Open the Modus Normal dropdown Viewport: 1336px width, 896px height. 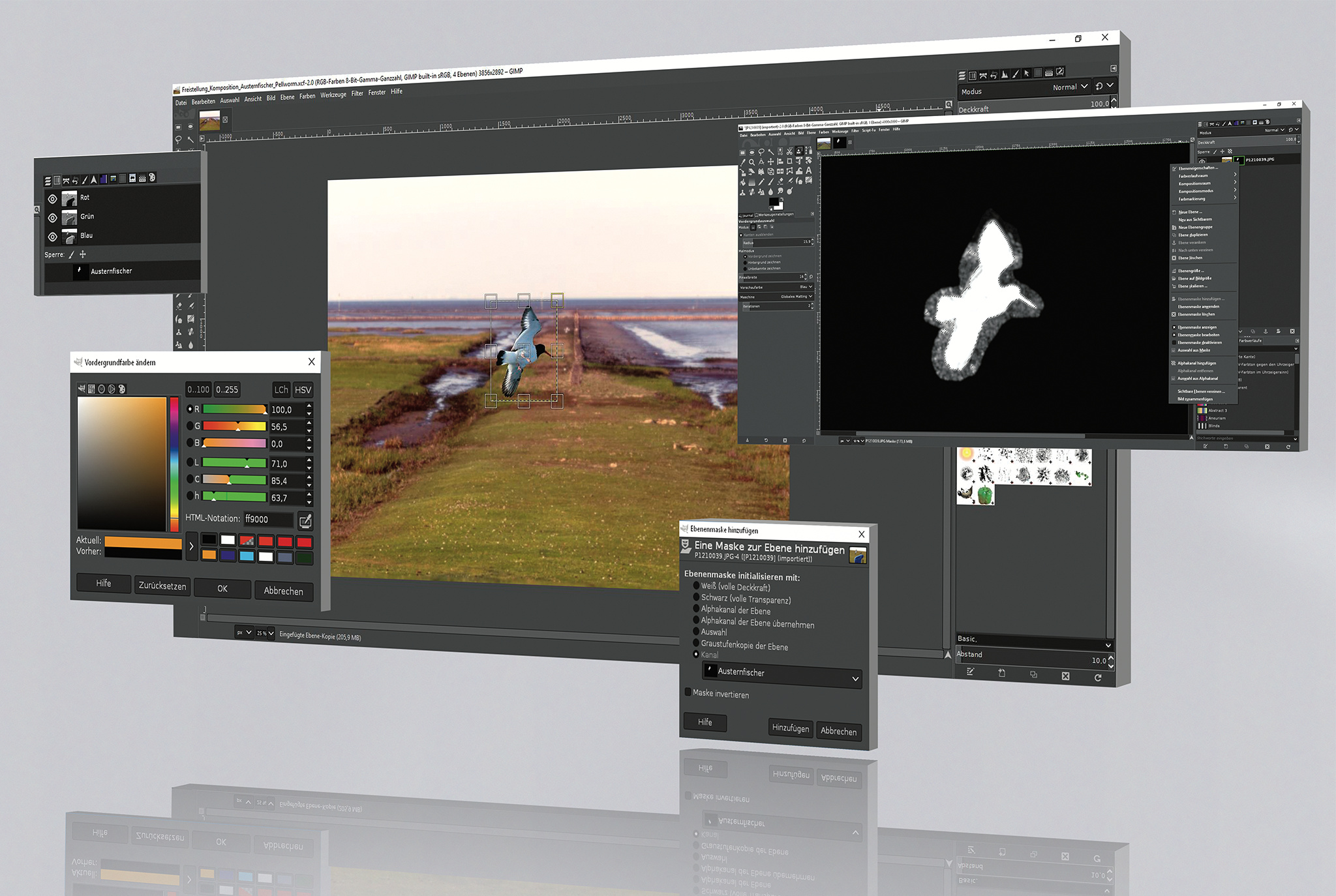coord(1070,87)
